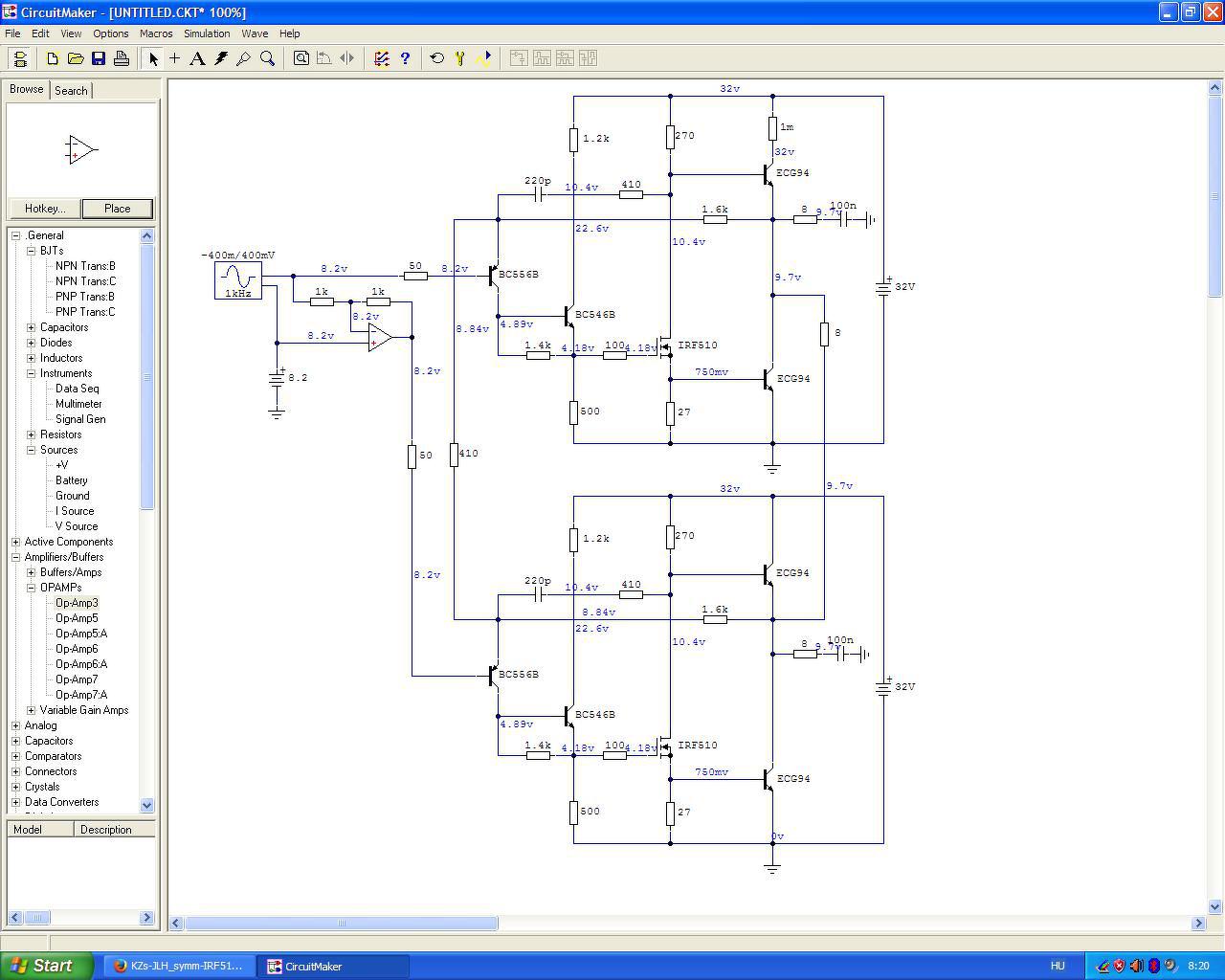The width and height of the screenshot is (1225, 980).
Task: Open the yellow folder Open-file icon
Action: tap(76, 58)
